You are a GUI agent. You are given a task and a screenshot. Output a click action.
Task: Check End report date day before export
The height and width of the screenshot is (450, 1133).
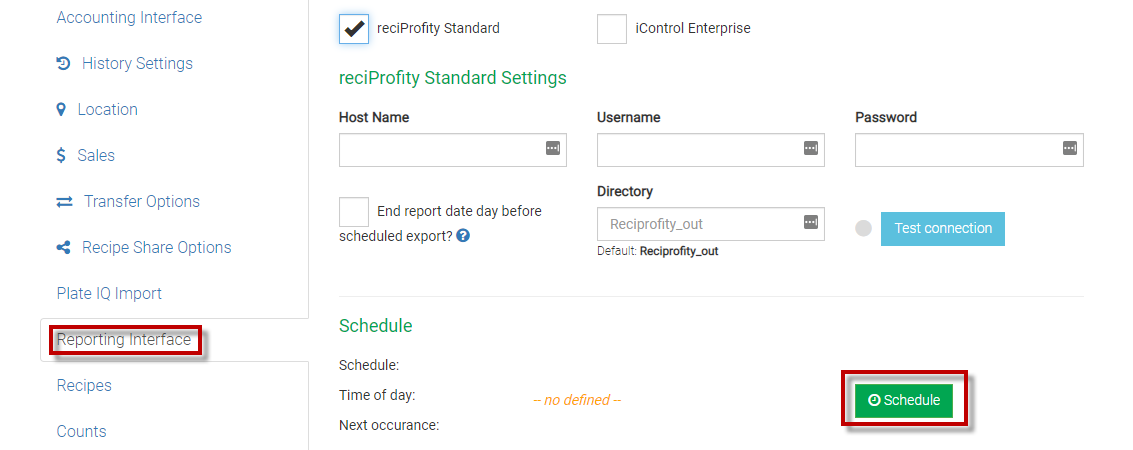tap(354, 212)
